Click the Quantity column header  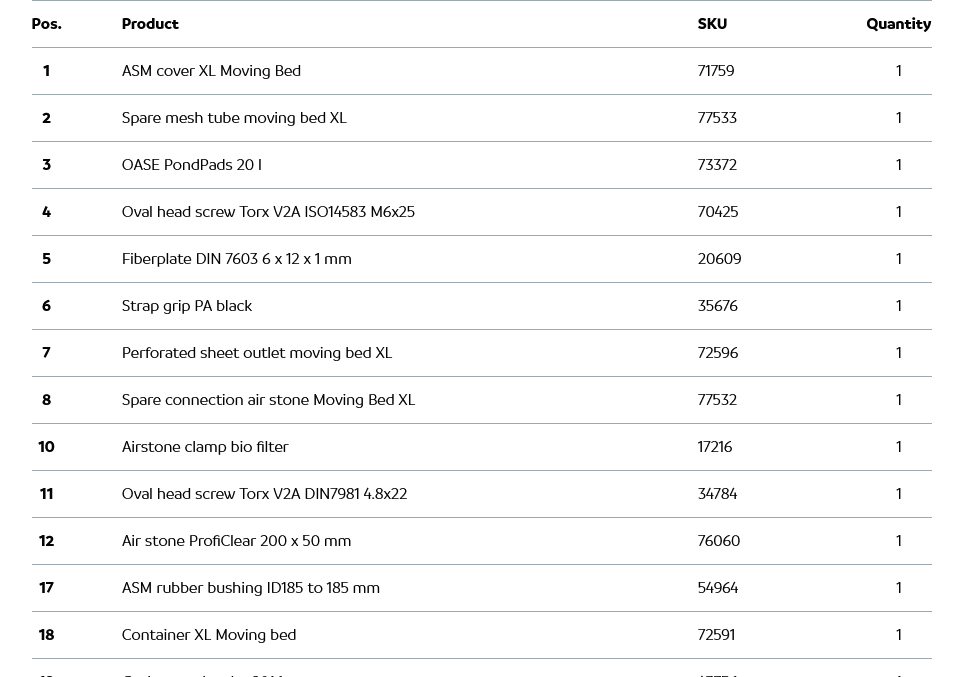coord(898,24)
